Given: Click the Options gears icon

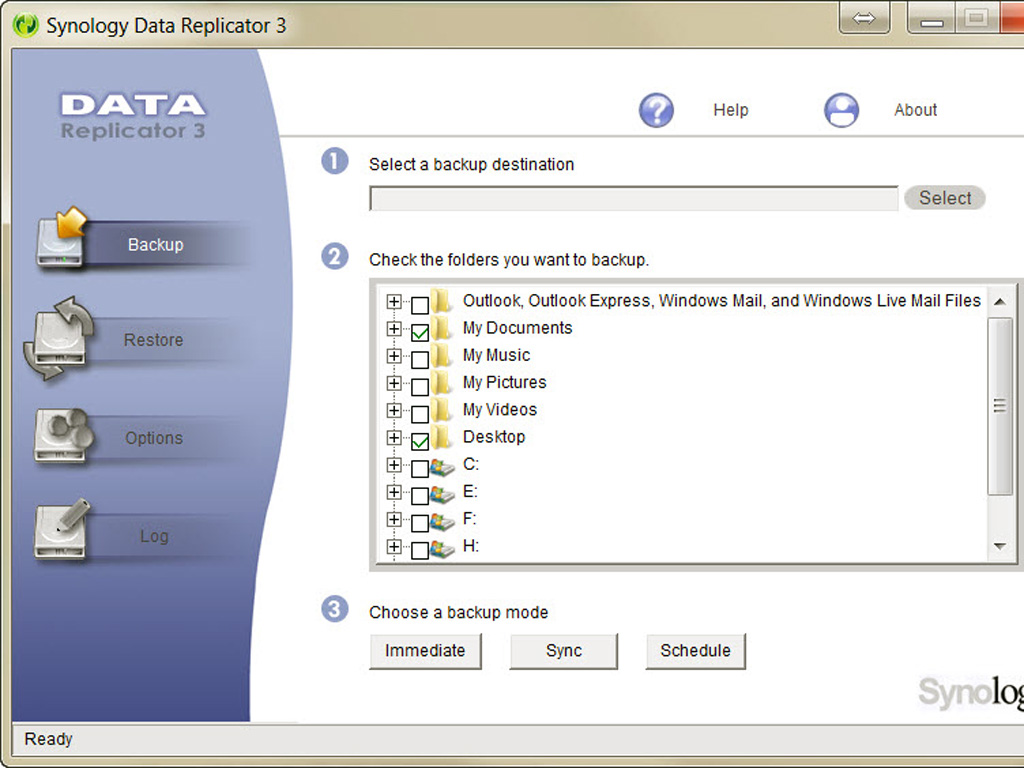Looking at the screenshot, I should [x=62, y=436].
